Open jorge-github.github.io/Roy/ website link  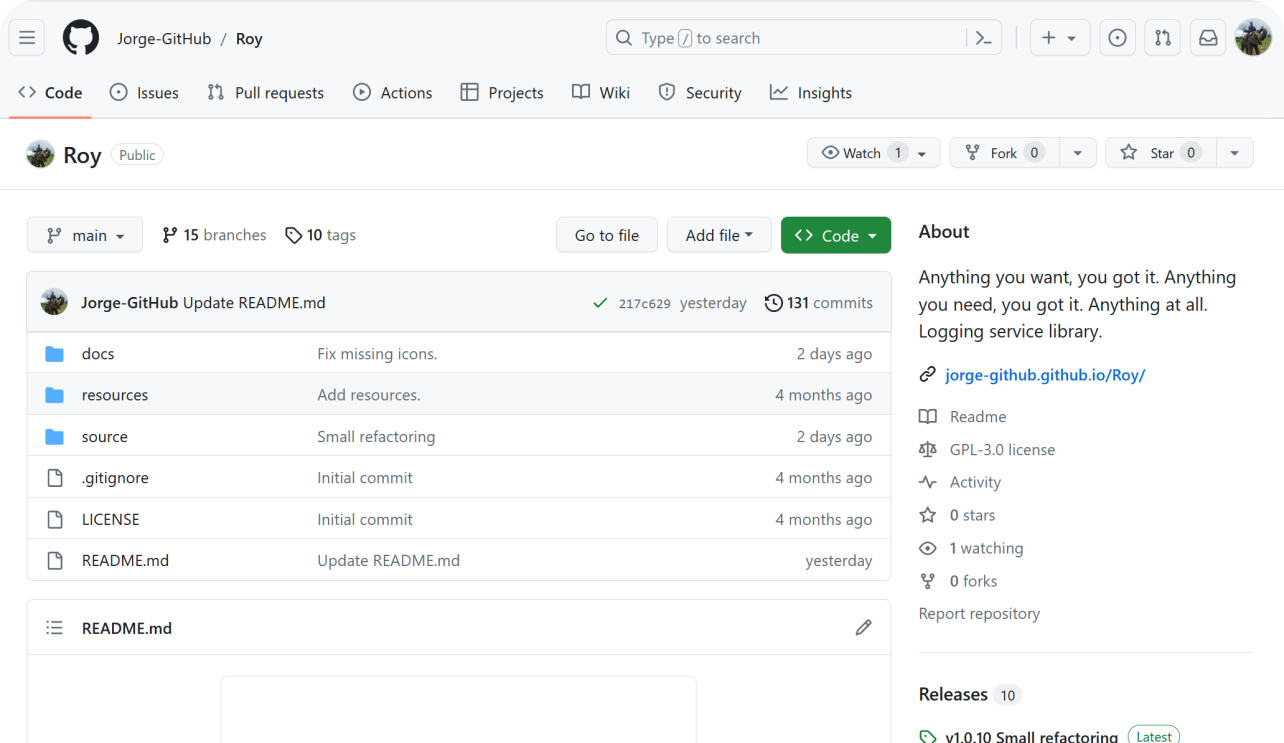click(1045, 375)
